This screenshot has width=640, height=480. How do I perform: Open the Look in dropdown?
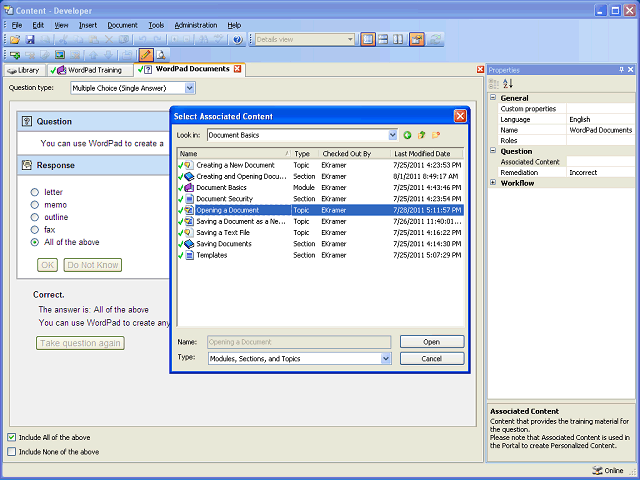coord(393,135)
